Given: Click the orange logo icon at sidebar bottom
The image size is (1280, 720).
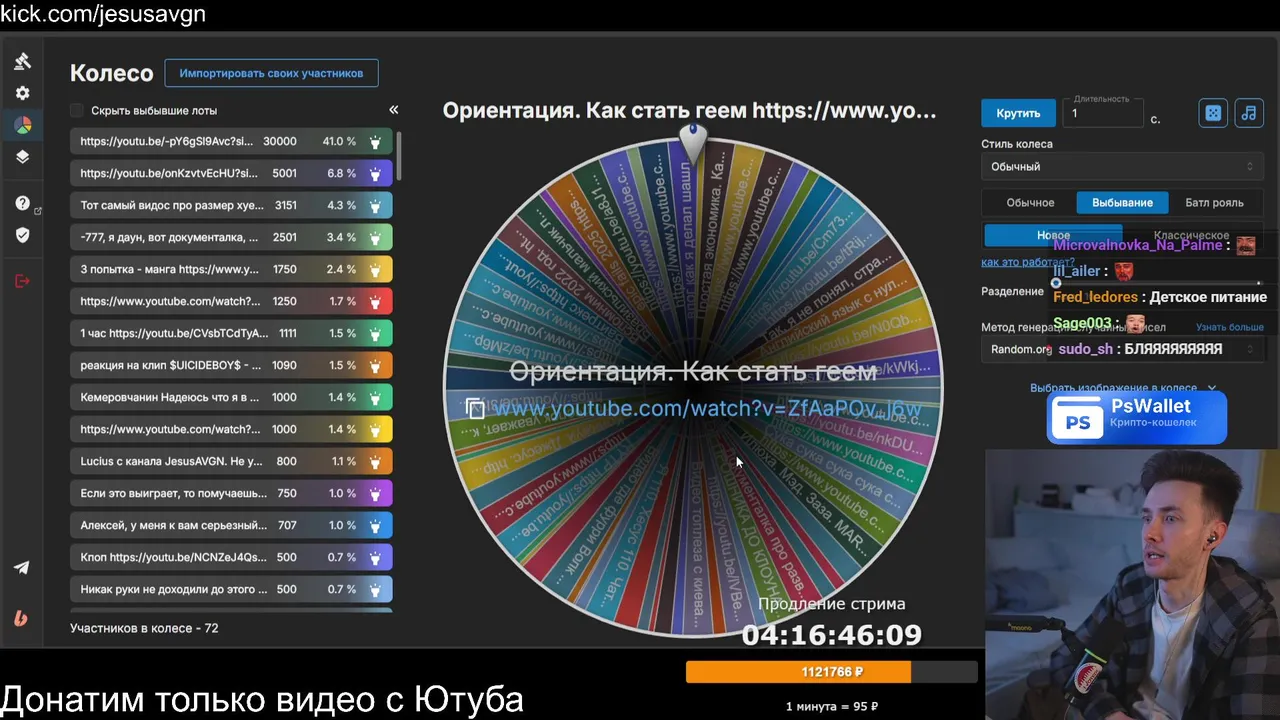Looking at the screenshot, I should pos(22,617).
